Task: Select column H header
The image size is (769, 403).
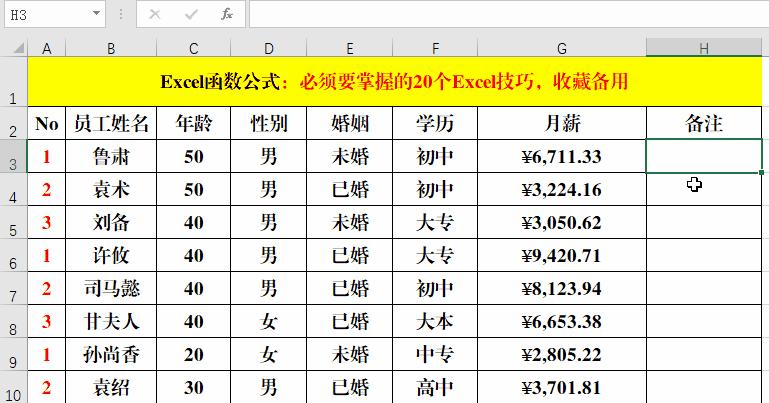Action: [704, 49]
